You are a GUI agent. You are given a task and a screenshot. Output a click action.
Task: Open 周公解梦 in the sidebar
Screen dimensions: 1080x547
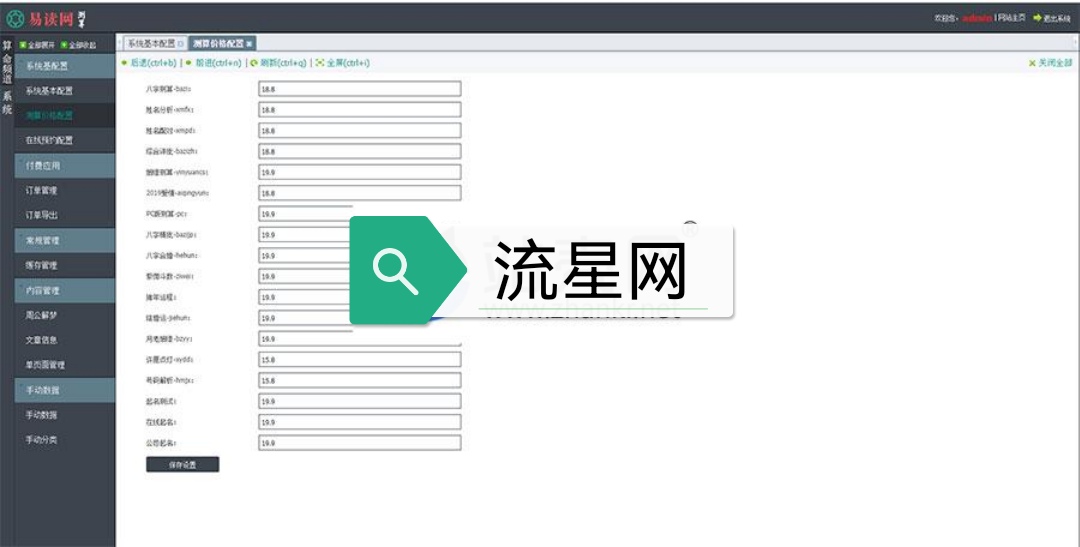click(x=65, y=316)
